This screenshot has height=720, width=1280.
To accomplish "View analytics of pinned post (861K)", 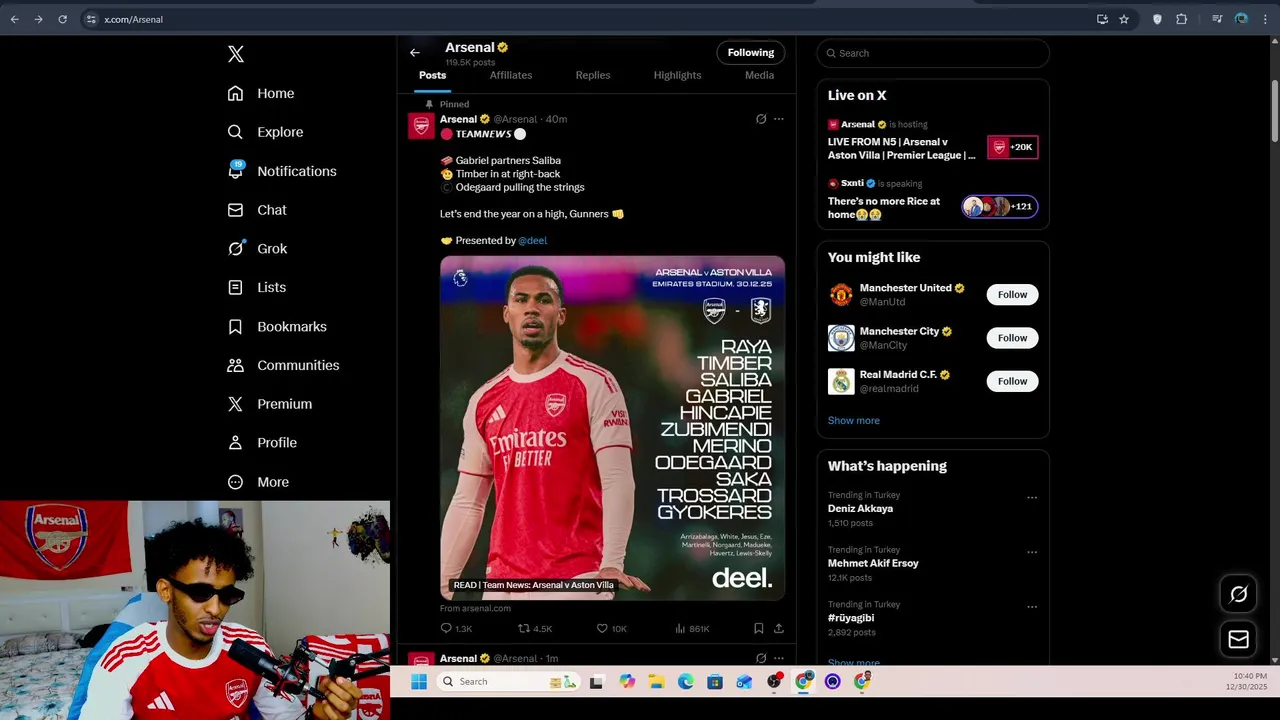I will tap(692, 629).
